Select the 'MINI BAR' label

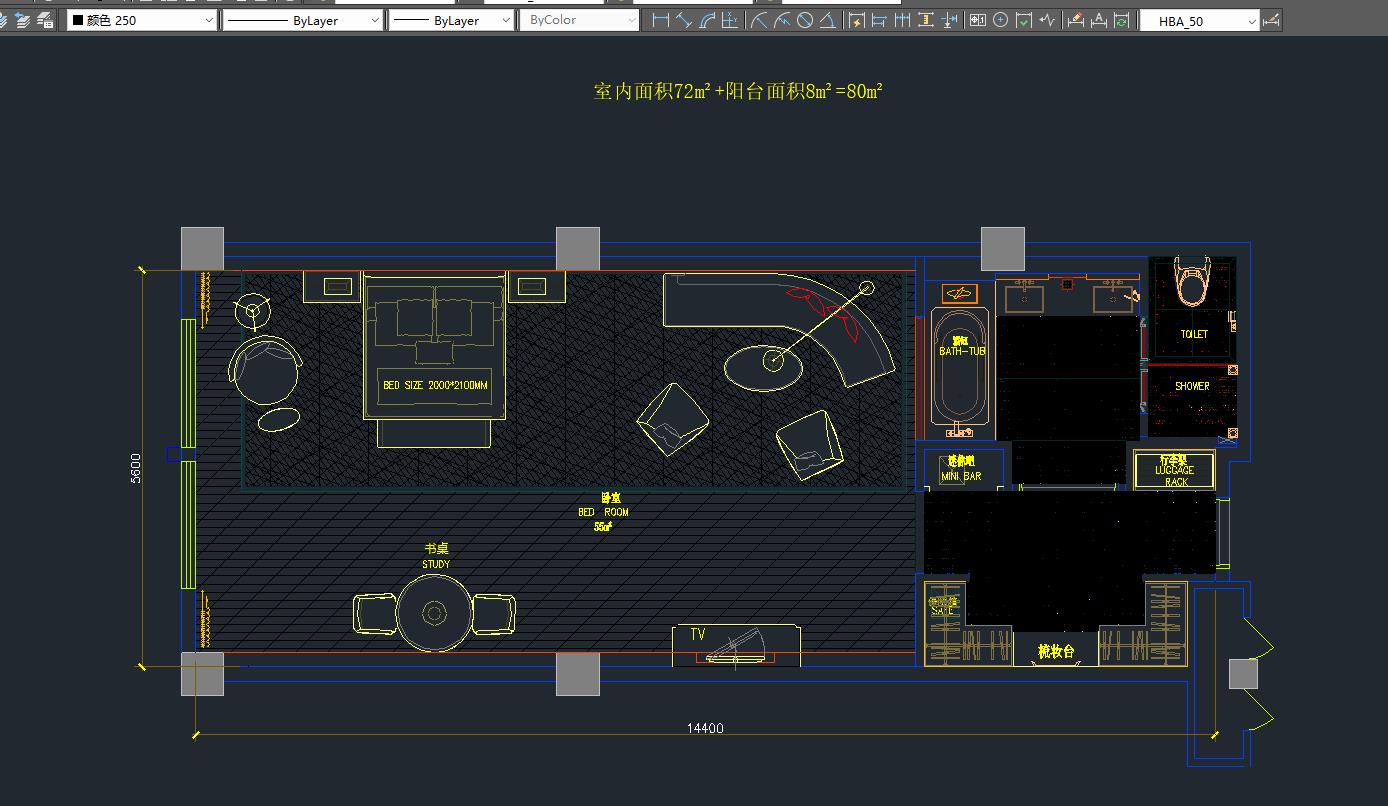961,477
